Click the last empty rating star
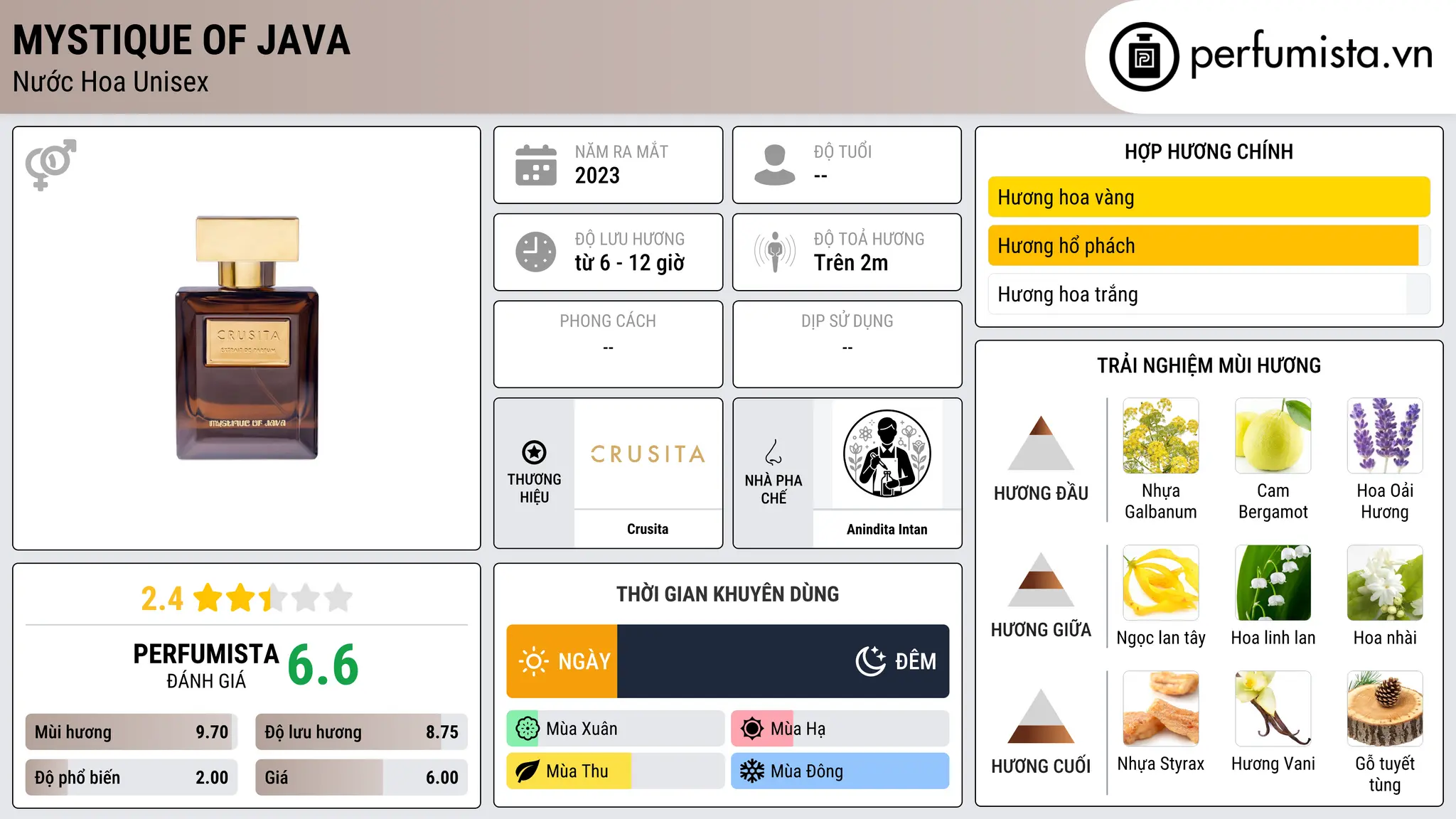Screen dimensions: 1456x819 [338, 598]
